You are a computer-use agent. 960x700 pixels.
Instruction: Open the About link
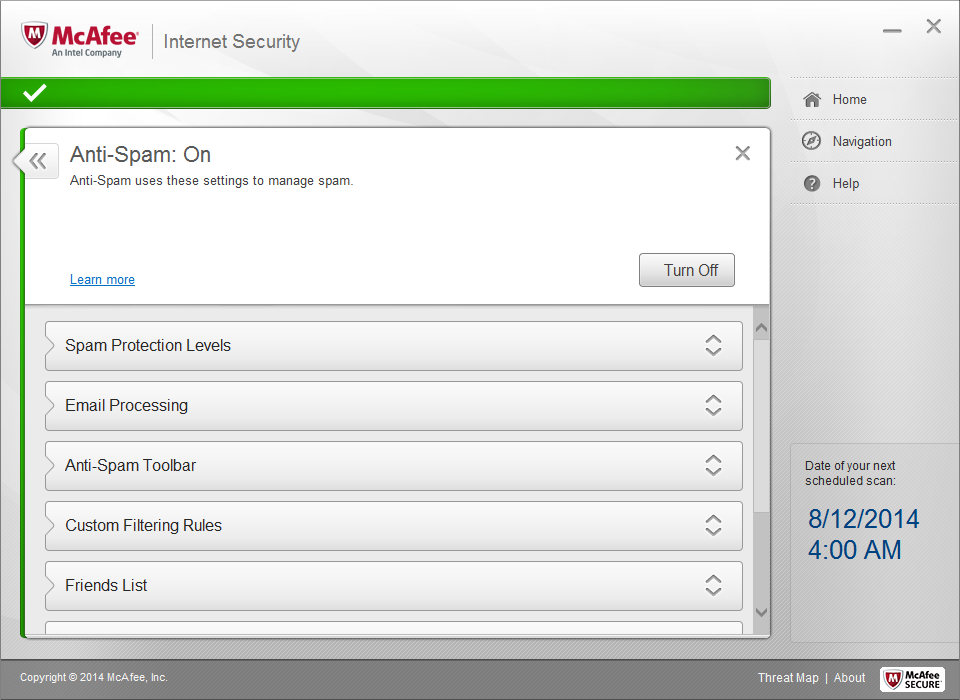849,677
